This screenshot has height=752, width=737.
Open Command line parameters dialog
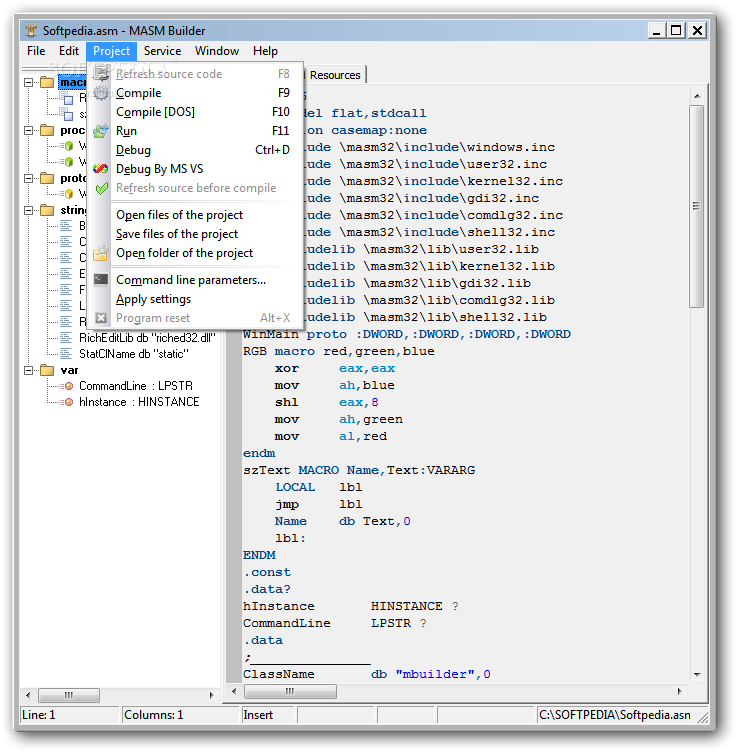196,280
